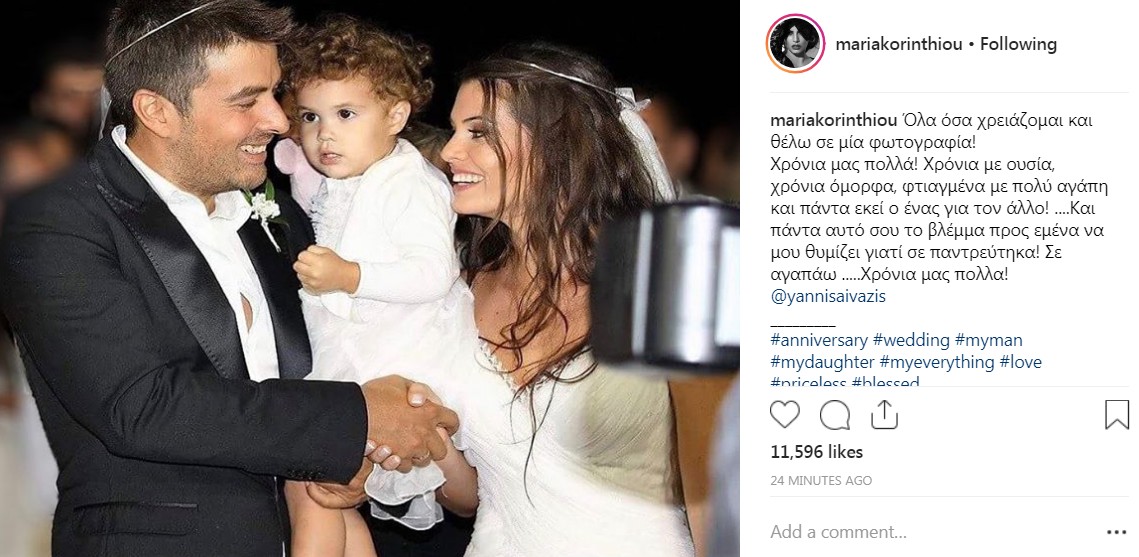Open comments with speech bubble icon
This screenshot has height=557, width=1139.
point(835,415)
